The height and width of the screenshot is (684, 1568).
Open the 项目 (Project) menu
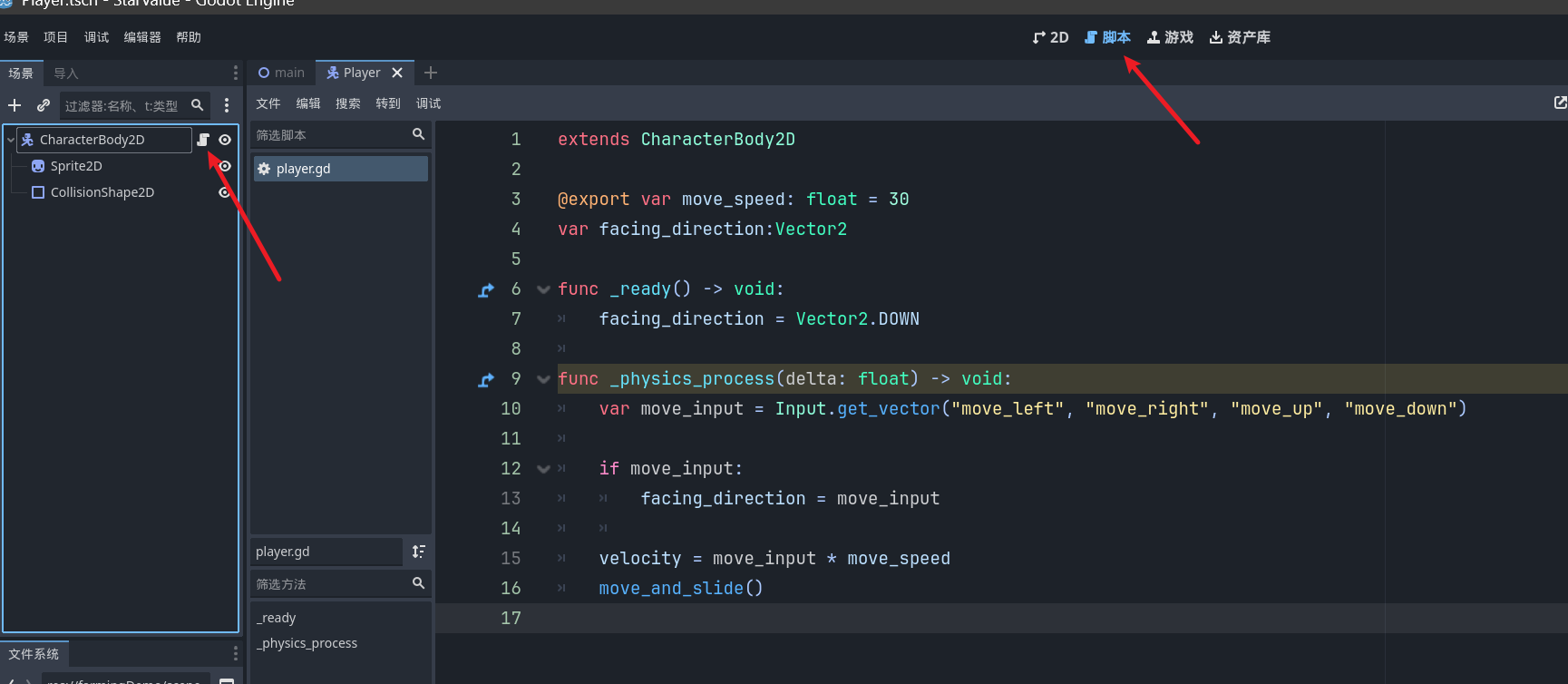[x=55, y=37]
